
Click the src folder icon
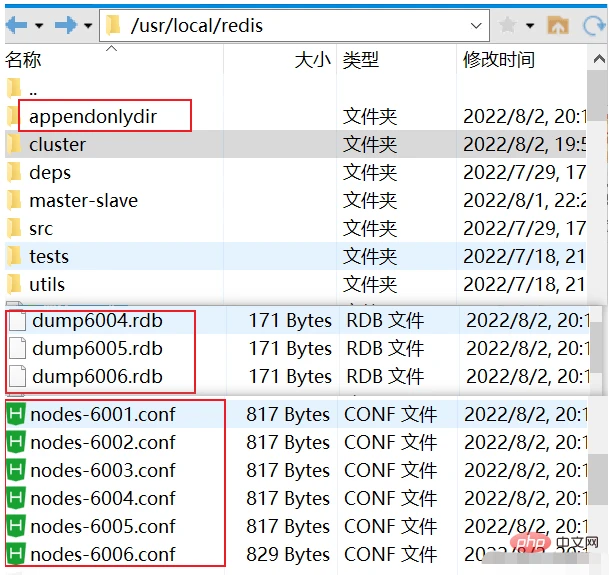[14, 228]
